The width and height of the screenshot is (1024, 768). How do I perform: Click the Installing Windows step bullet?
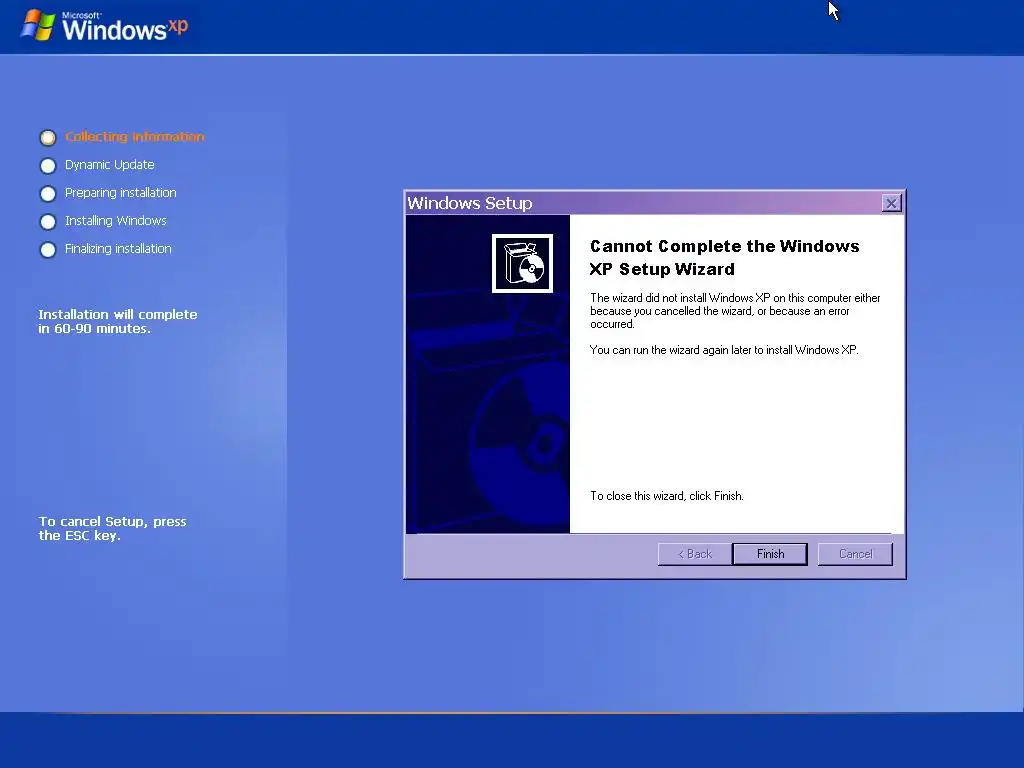48,222
